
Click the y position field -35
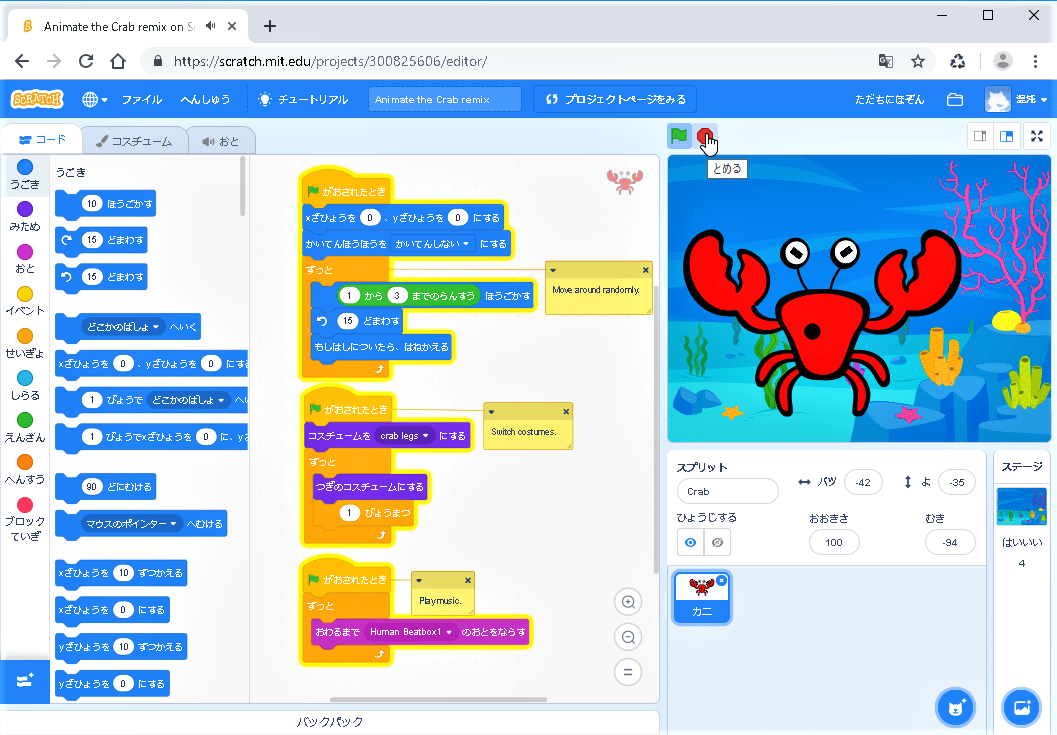click(957, 482)
